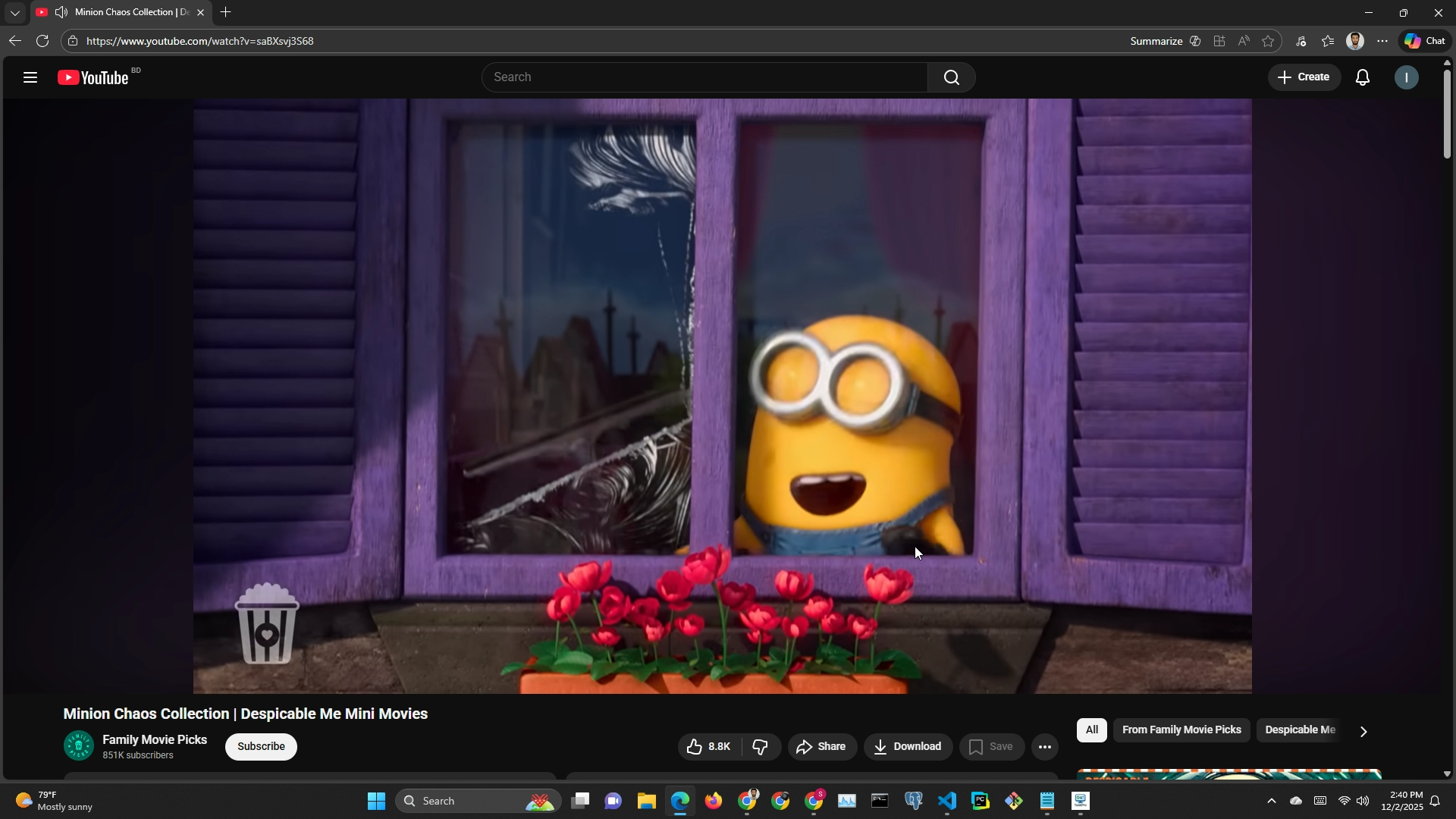Click the search magnifier button
1456x819 pixels.
tap(951, 77)
